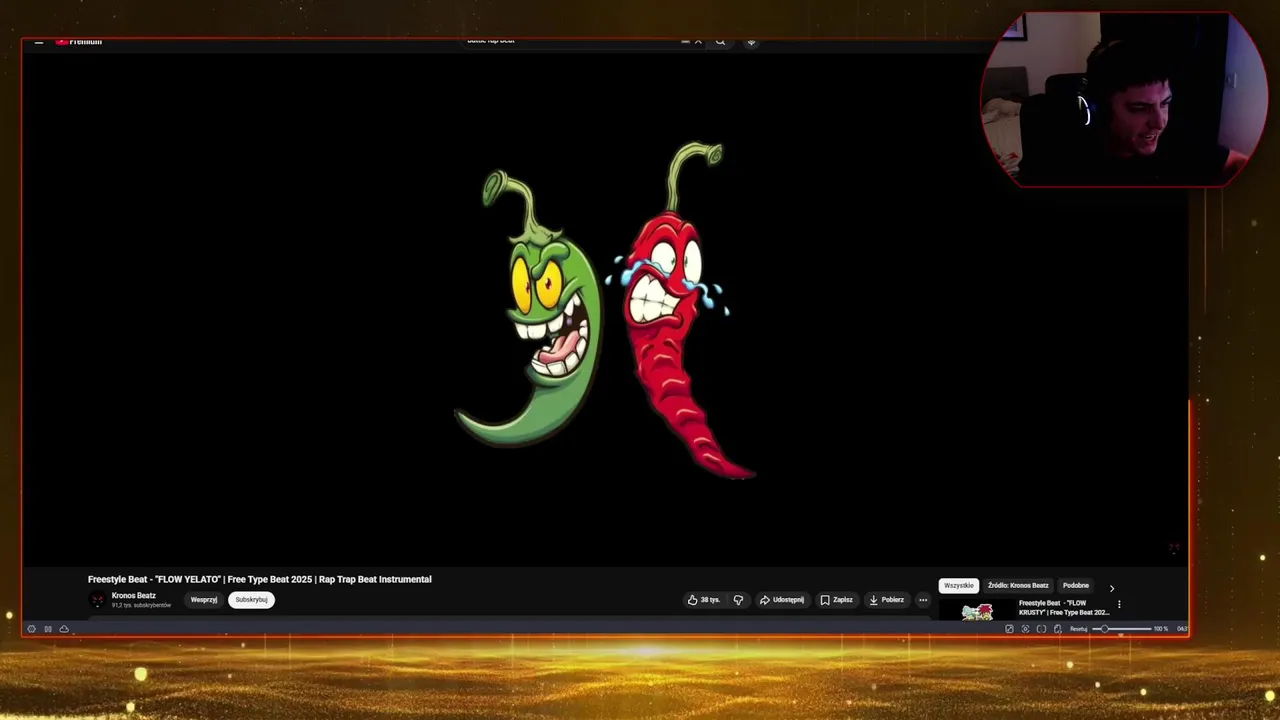Click the Resetuj zoom button
The width and height of the screenshot is (1280, 720).
1078,629
